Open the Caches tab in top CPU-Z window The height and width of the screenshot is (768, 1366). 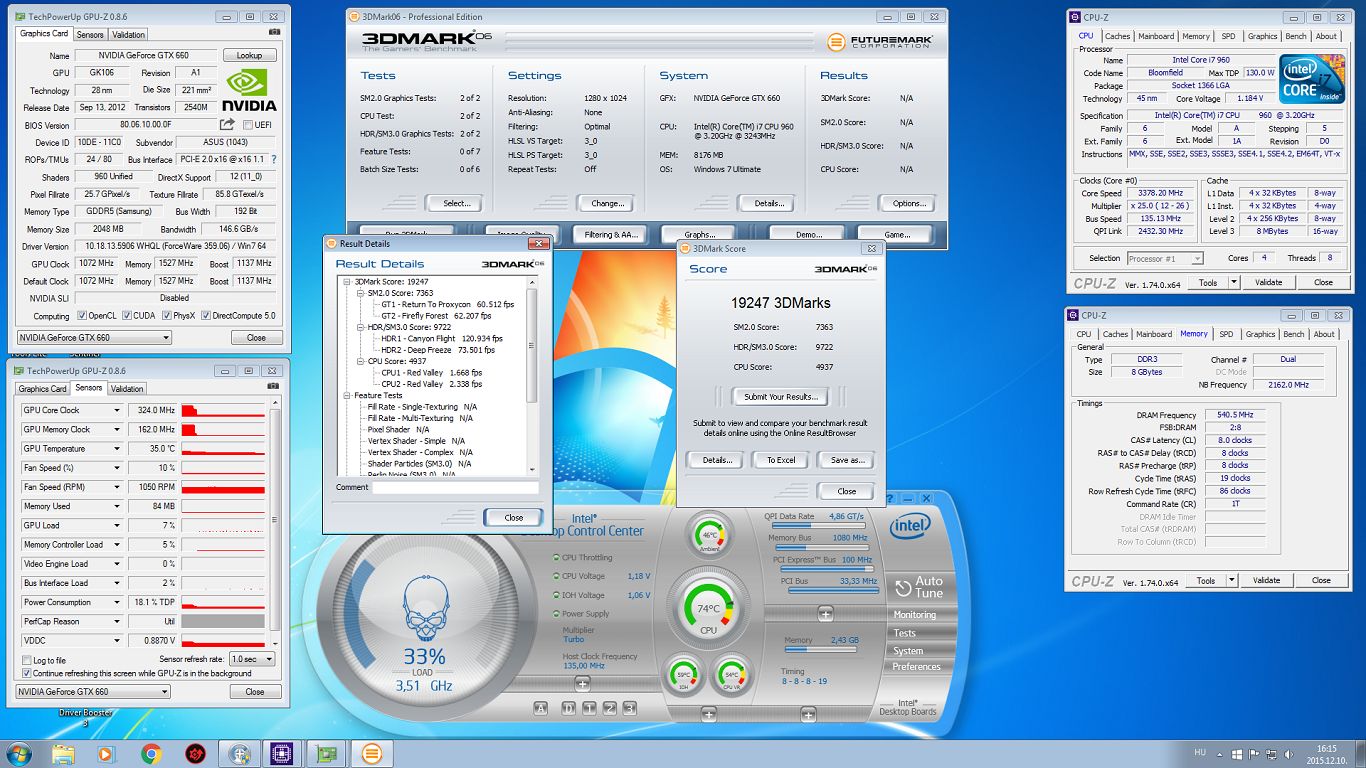click(1117, 36)
